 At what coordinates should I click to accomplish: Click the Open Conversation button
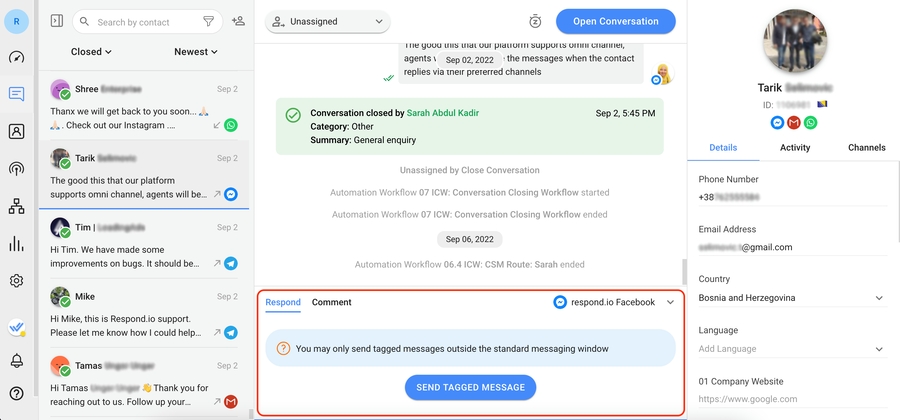[615, 21]
